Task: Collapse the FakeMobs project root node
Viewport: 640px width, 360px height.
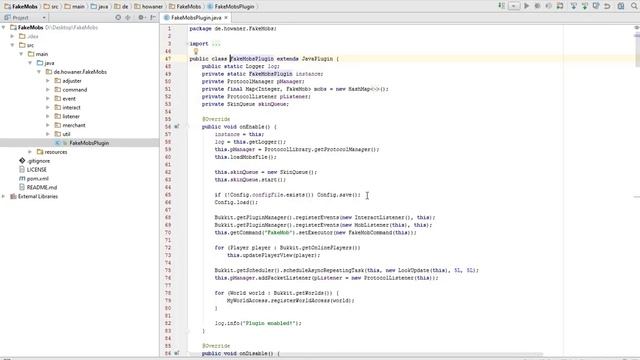Action: (x=4, y=27)
